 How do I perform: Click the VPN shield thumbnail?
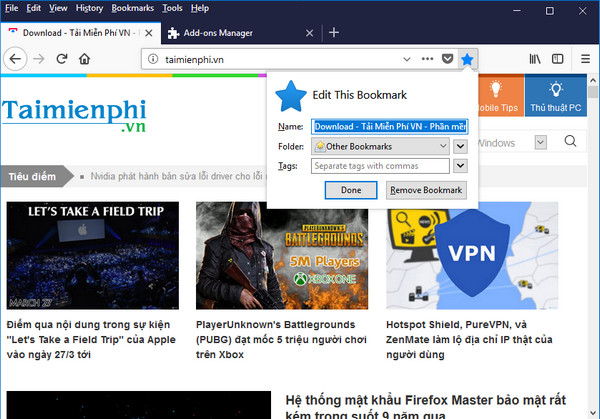(x=472, y=256)
